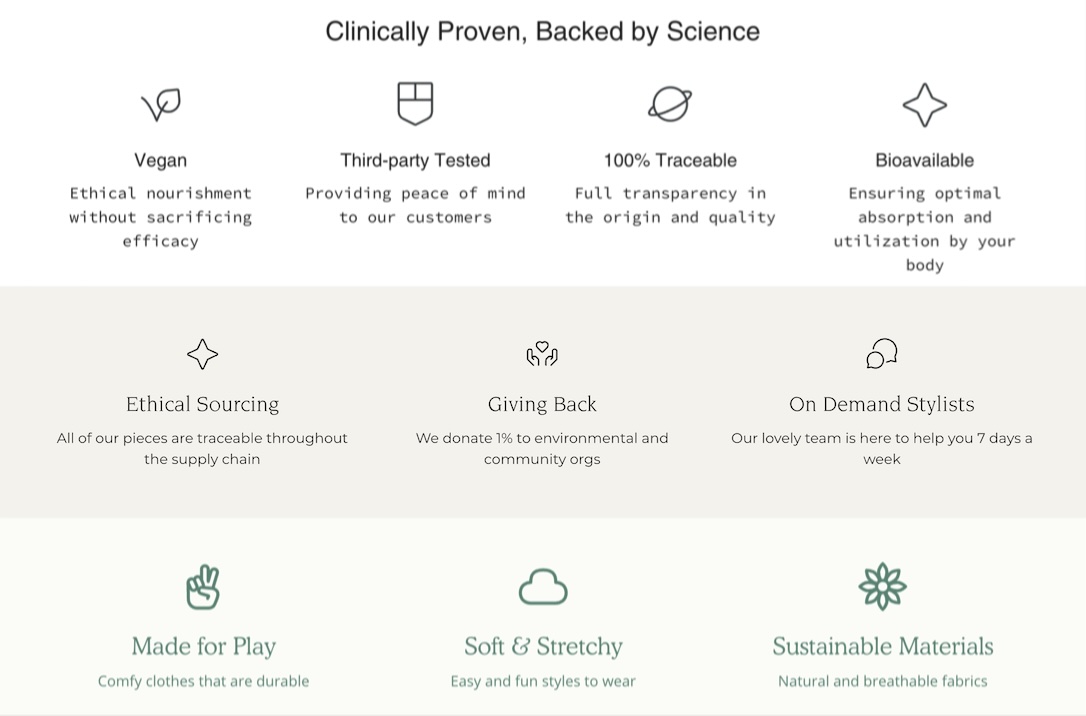Click the "Clinically Proven, Backed by Science" heading

(542, 31)
